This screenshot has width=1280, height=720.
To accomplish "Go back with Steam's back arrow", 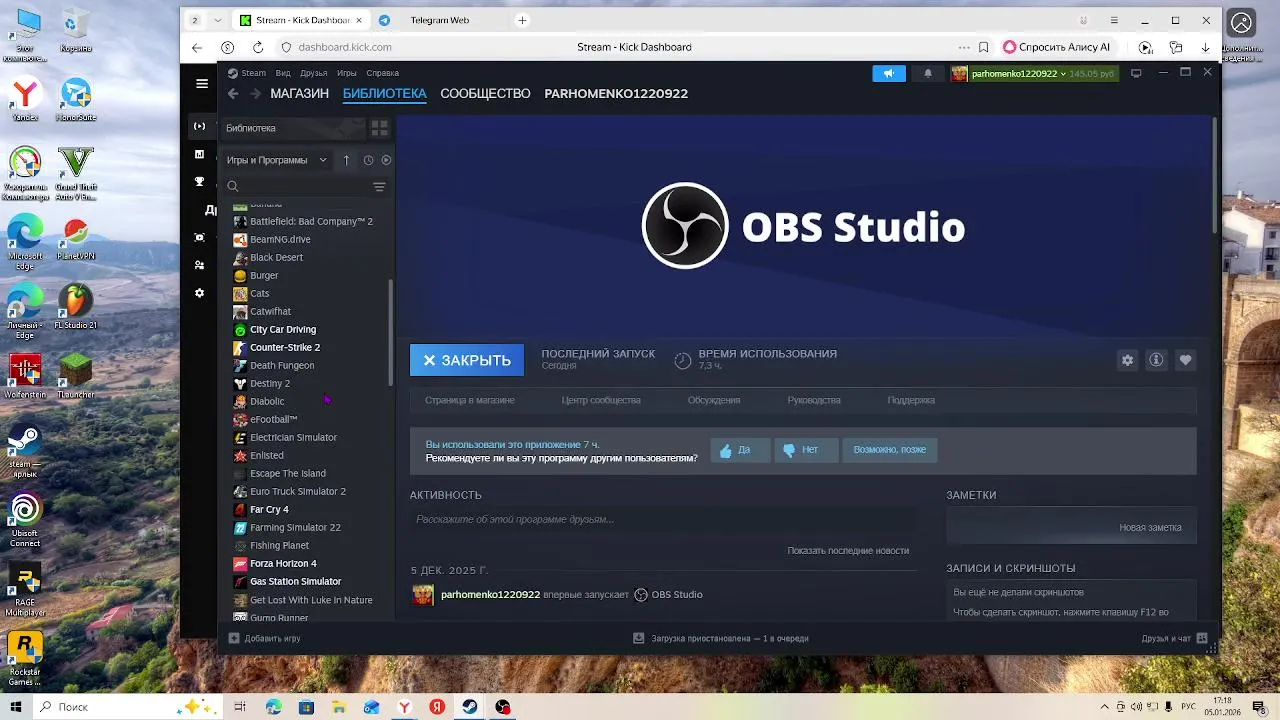I will [x=233, y=93].
